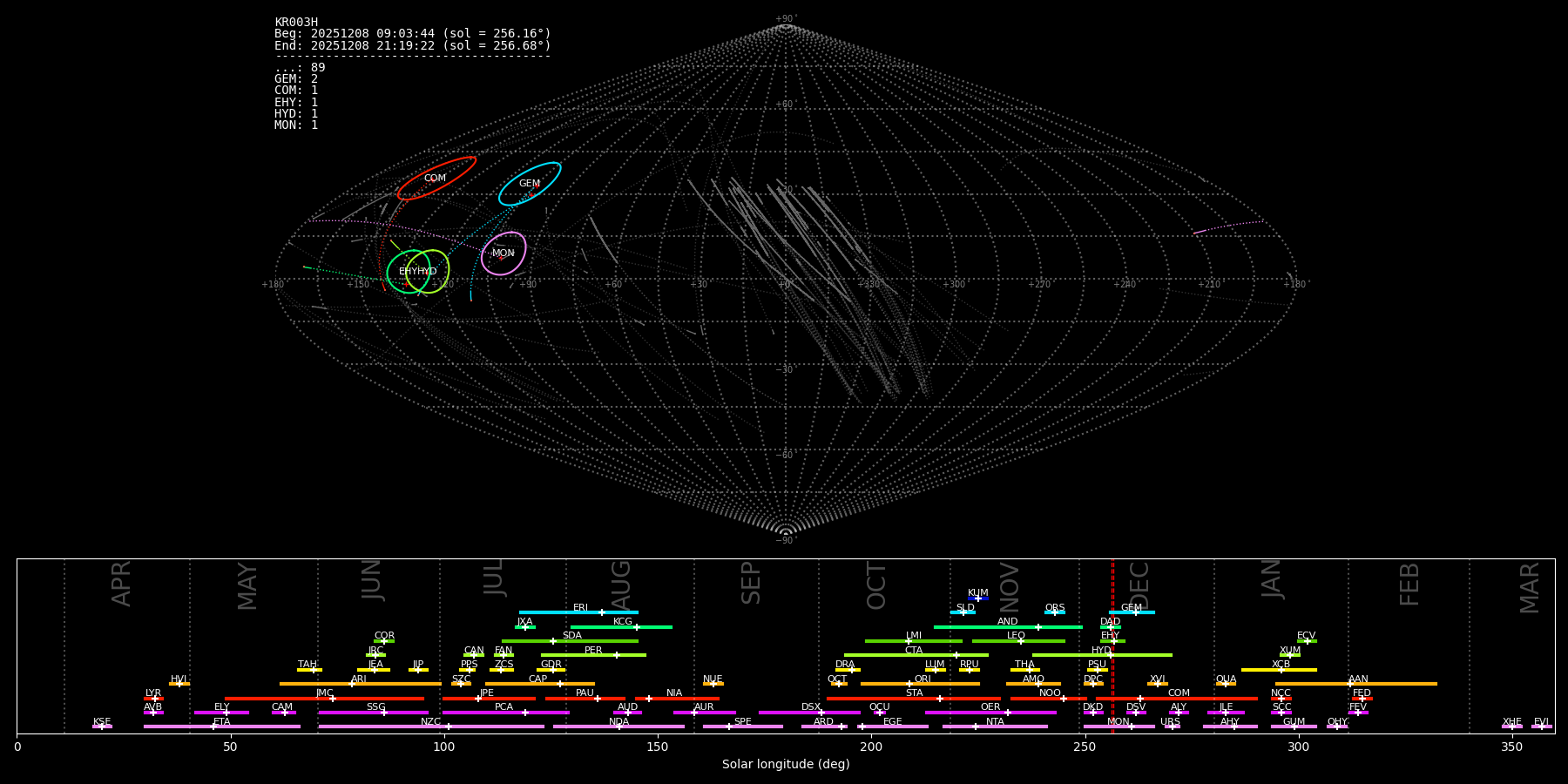Viewport: 1568px width, 784px height.
Task: Click the DAD shower label on timeline
Action: pos(1111,622)
